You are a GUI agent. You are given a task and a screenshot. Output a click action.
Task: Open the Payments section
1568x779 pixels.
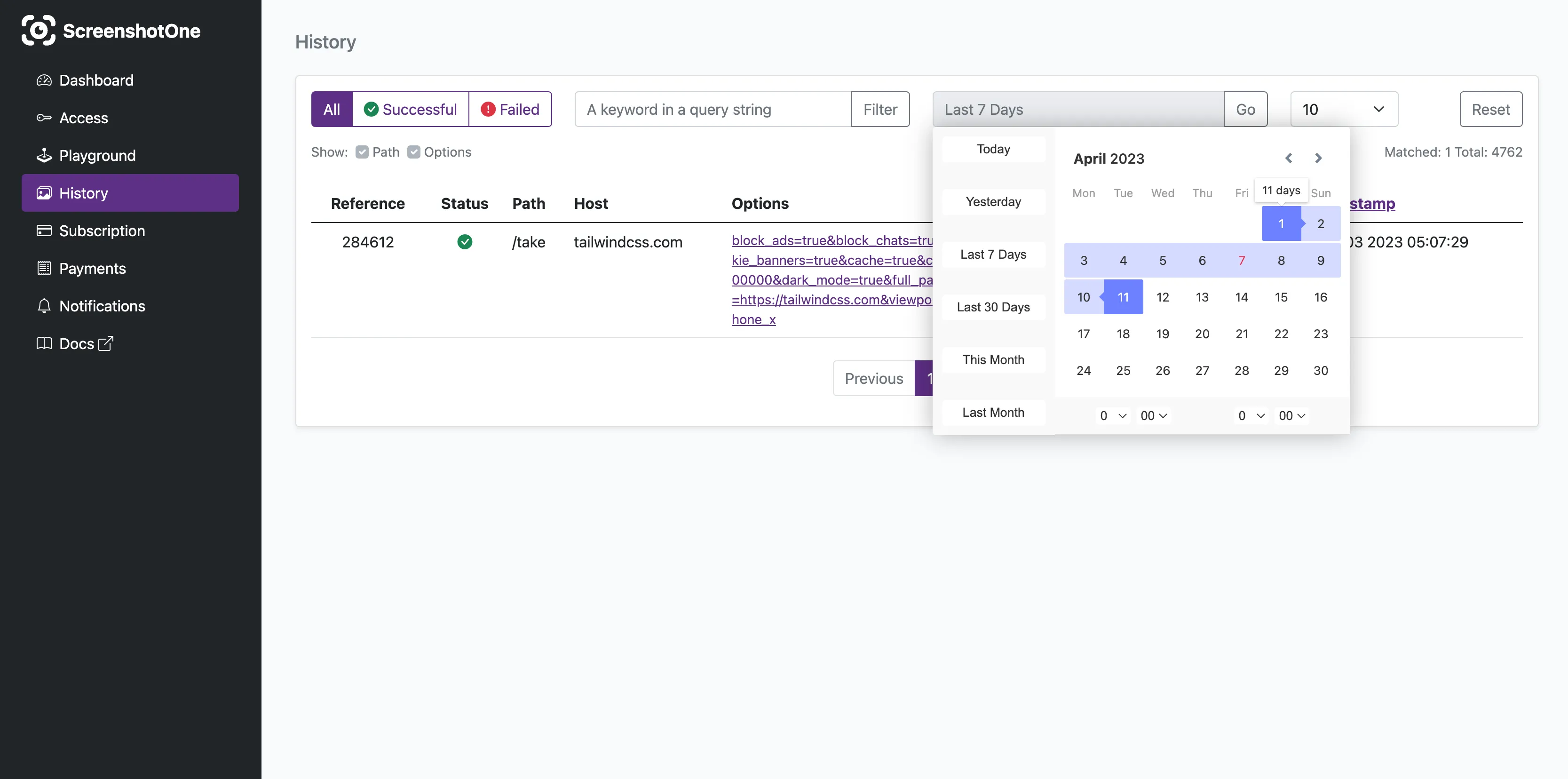coord(93,269)
